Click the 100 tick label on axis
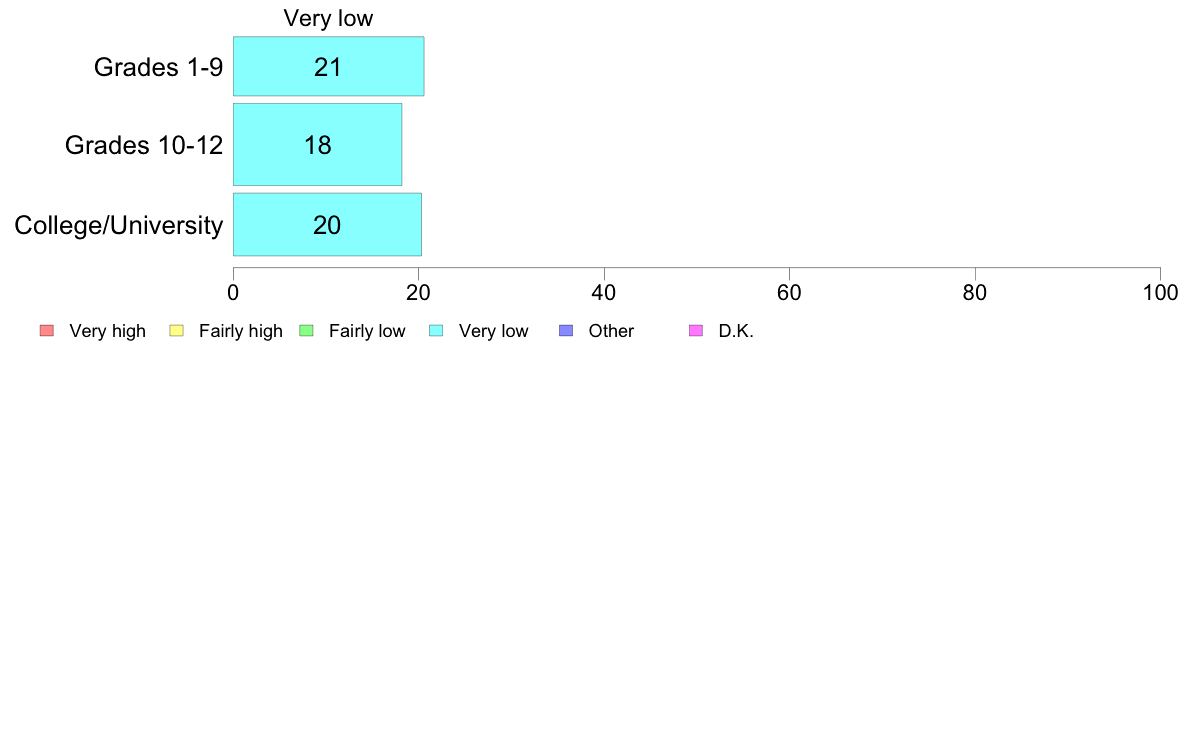 (x=1160, y=293)
